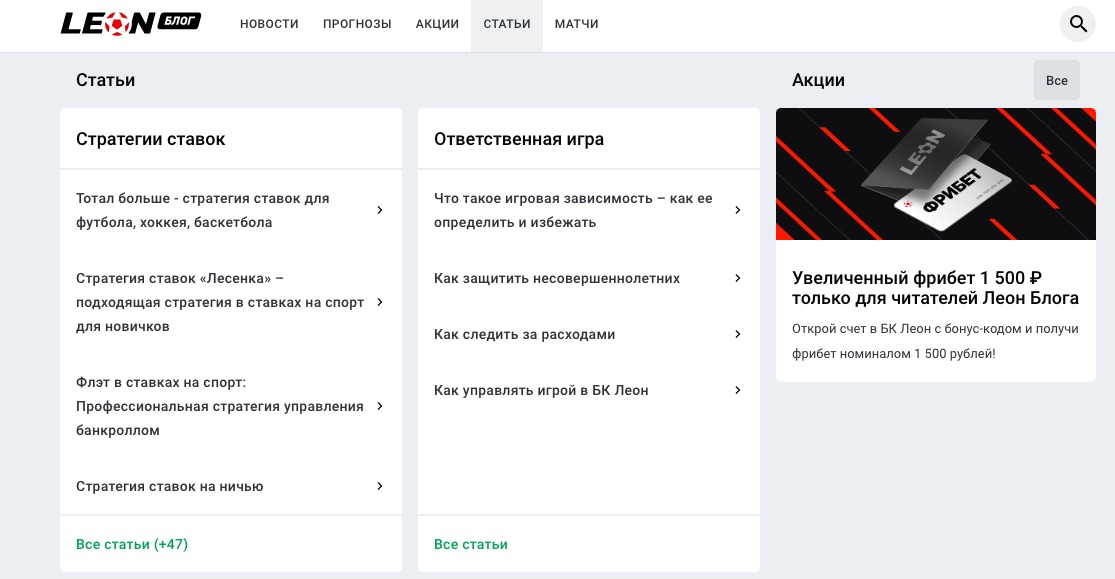This screenshot has height=579, width=1115.
Task: Click the Стратегии ставок card heading
Action: click(151, 139)
